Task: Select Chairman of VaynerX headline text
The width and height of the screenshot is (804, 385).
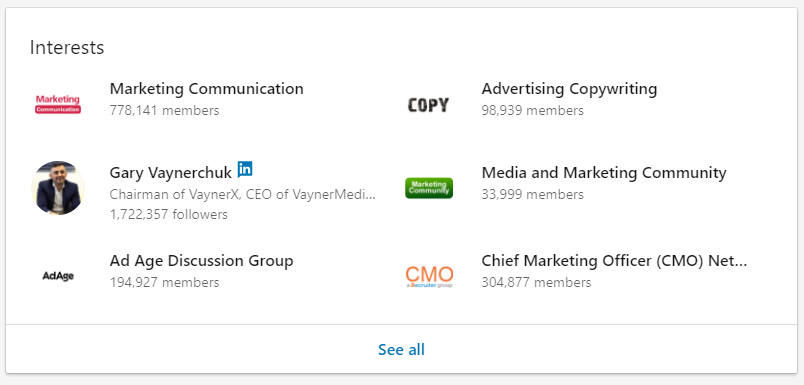Action: point(243,195)
